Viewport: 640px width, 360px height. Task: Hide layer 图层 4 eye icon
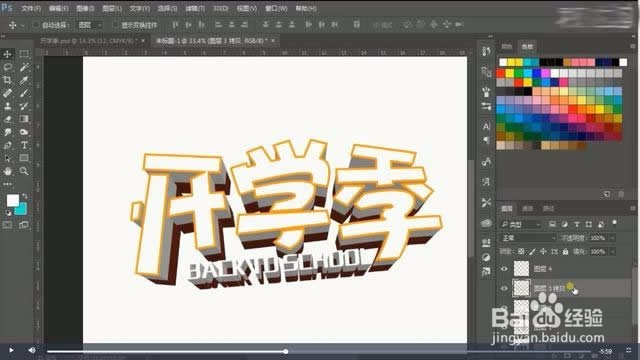coord(504,269)
